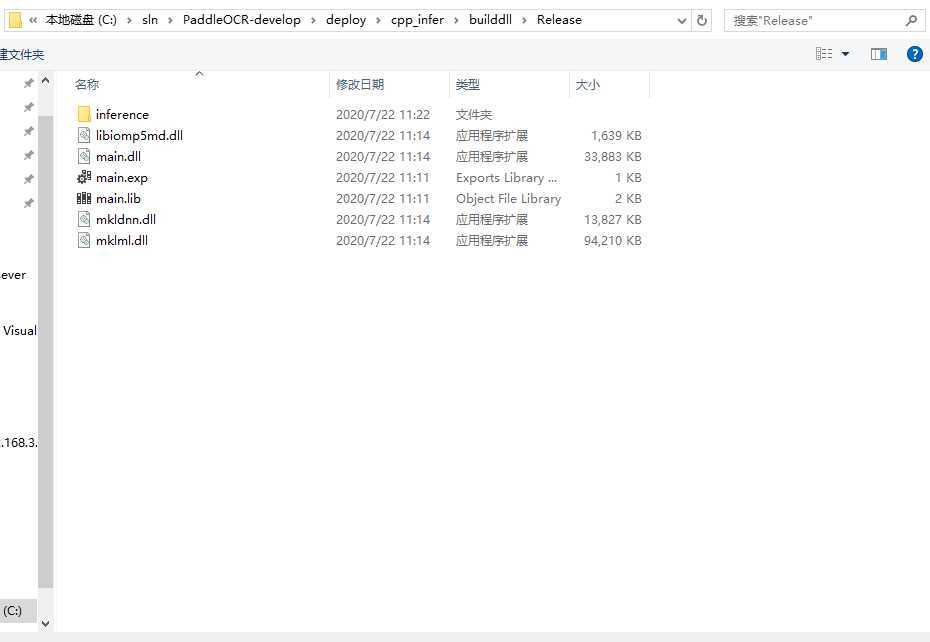The width and height of the screenshot is (930, 642).
Task: Navigate to PaddleOCR-develop breadcrumb
Action: [241, 20]
